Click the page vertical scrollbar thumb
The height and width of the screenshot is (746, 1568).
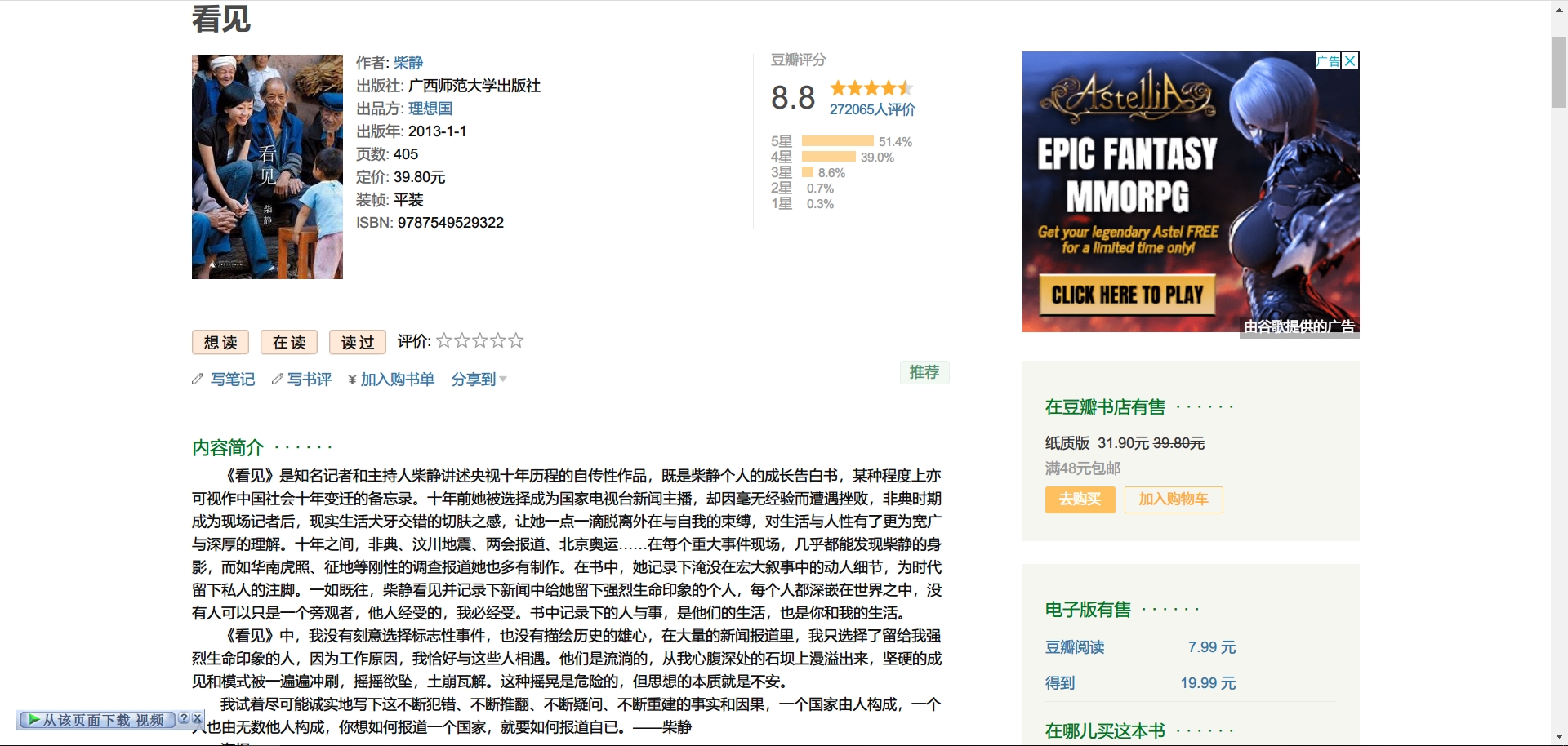pyautogui.click(x=1559, y=72)
